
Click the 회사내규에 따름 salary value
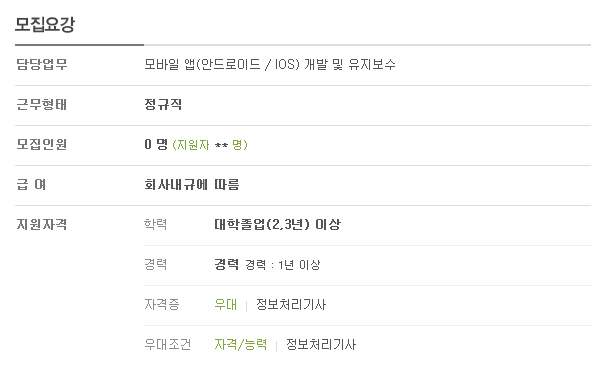click(x=191, y=185)
